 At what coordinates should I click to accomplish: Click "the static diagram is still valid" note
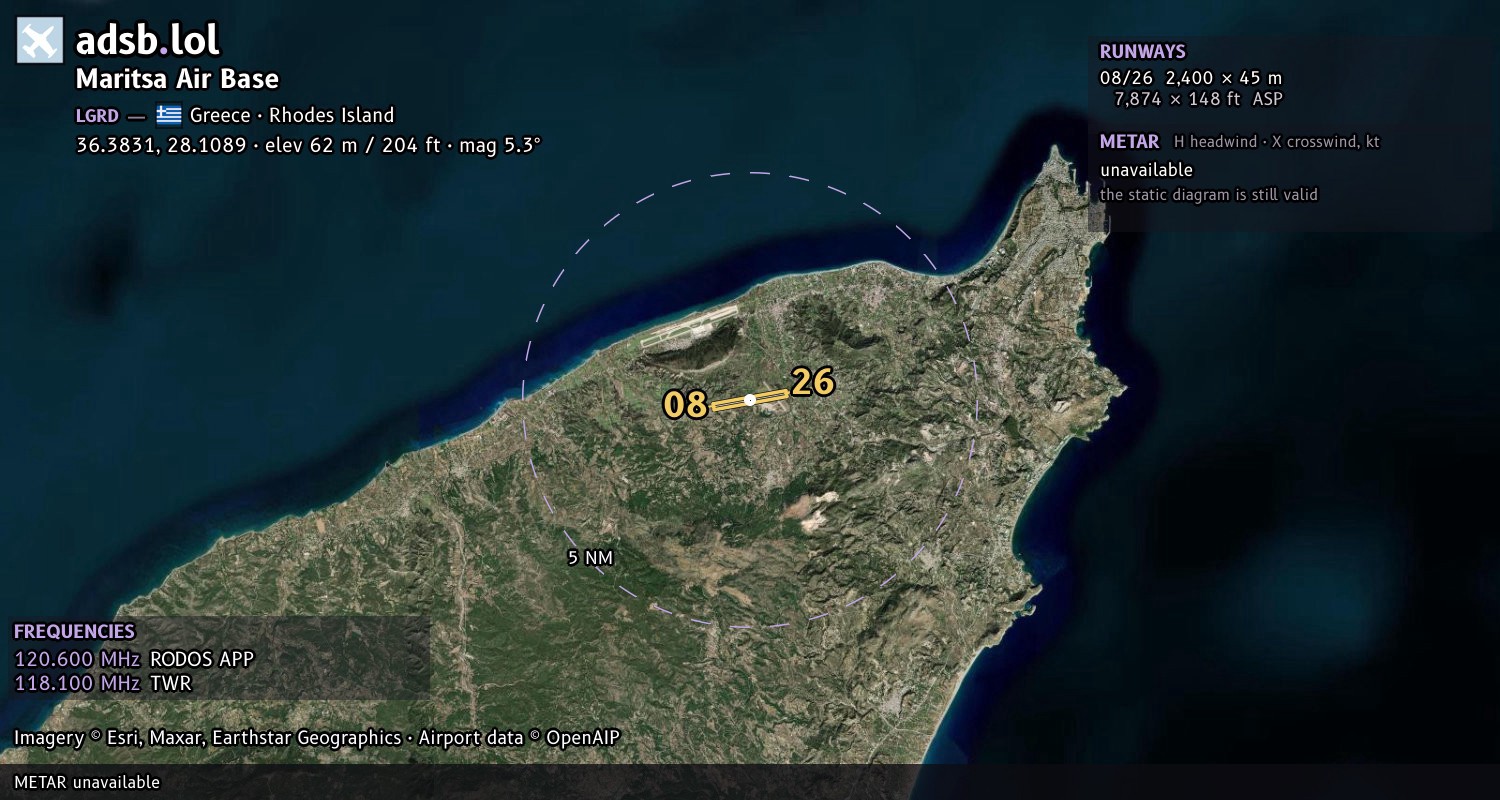coord(1209,195)
